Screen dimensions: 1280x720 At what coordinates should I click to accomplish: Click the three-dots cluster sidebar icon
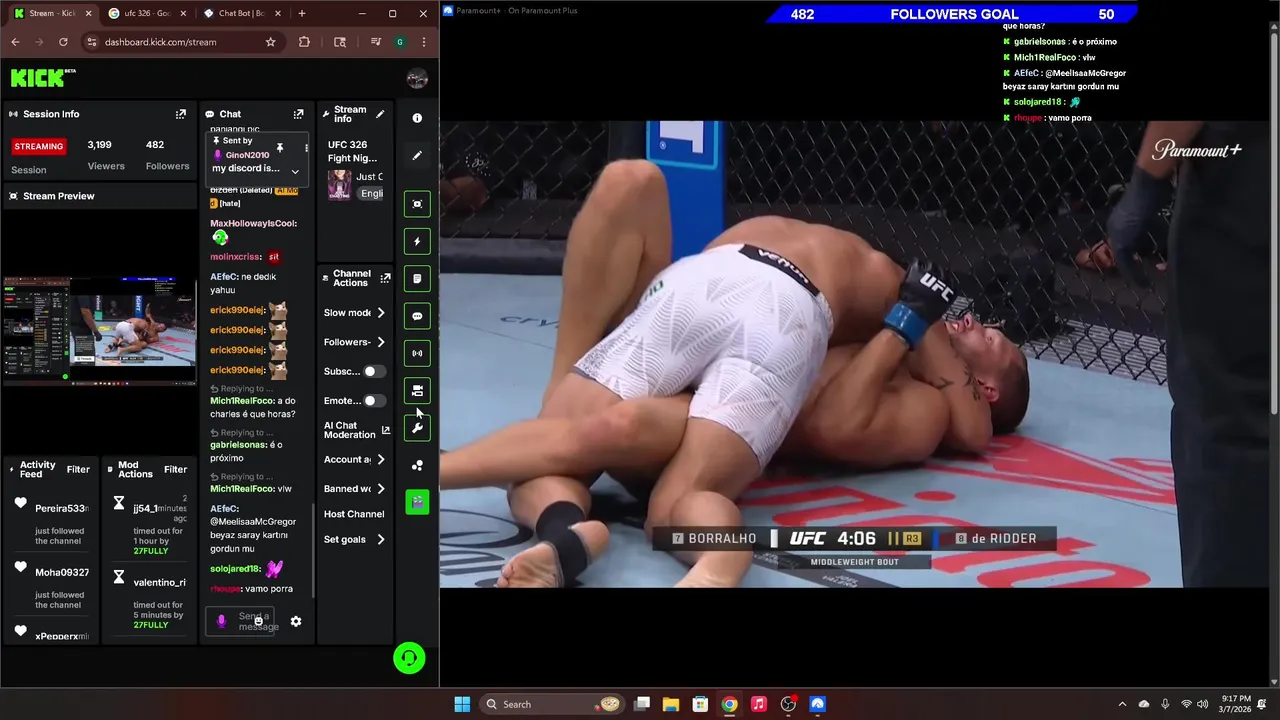(x=417, y=465)
